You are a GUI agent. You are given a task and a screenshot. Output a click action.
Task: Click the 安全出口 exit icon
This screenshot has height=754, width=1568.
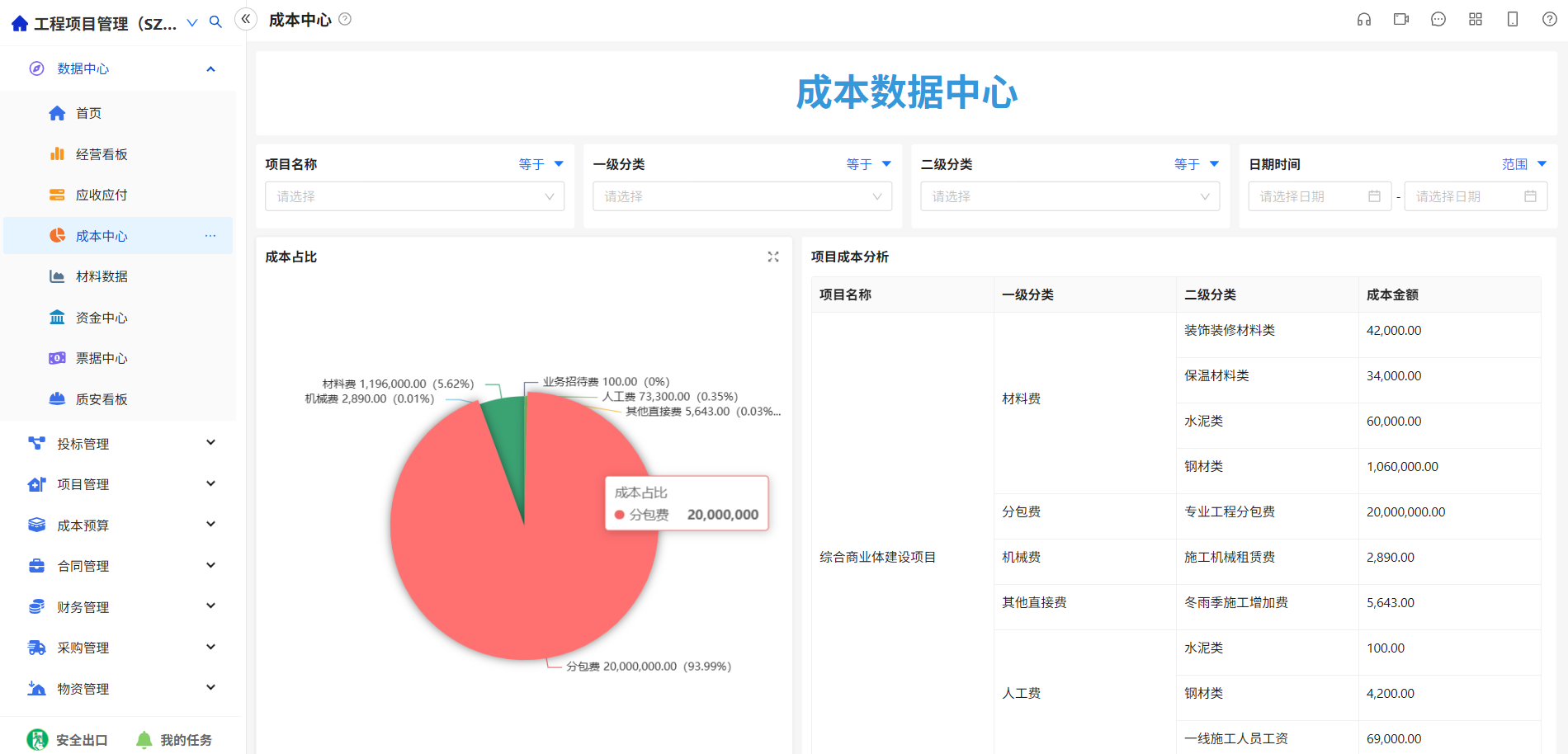coord(37,740)
